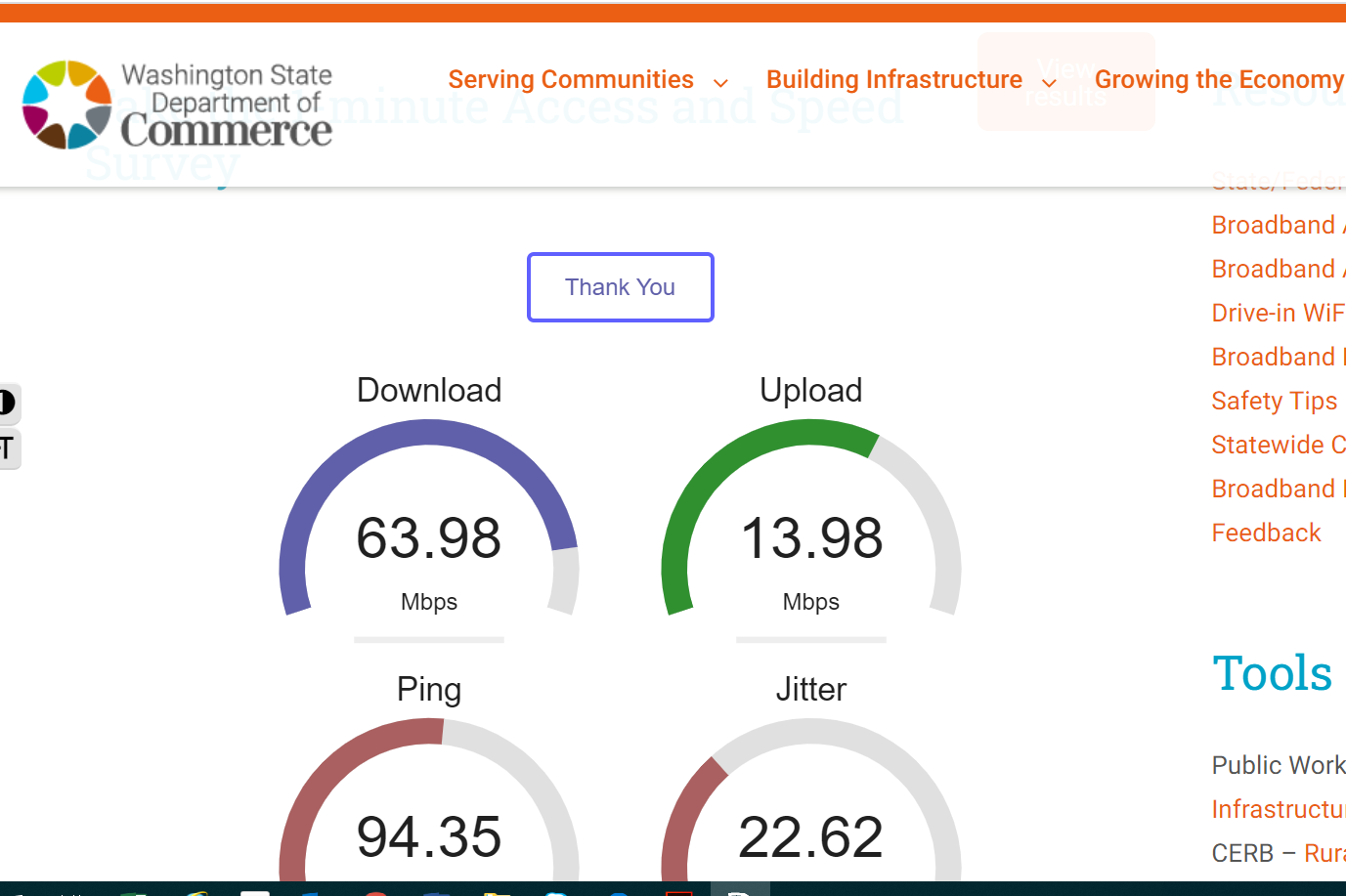
Task: Click the Tools section heading
Action: tap(1273, 673)
